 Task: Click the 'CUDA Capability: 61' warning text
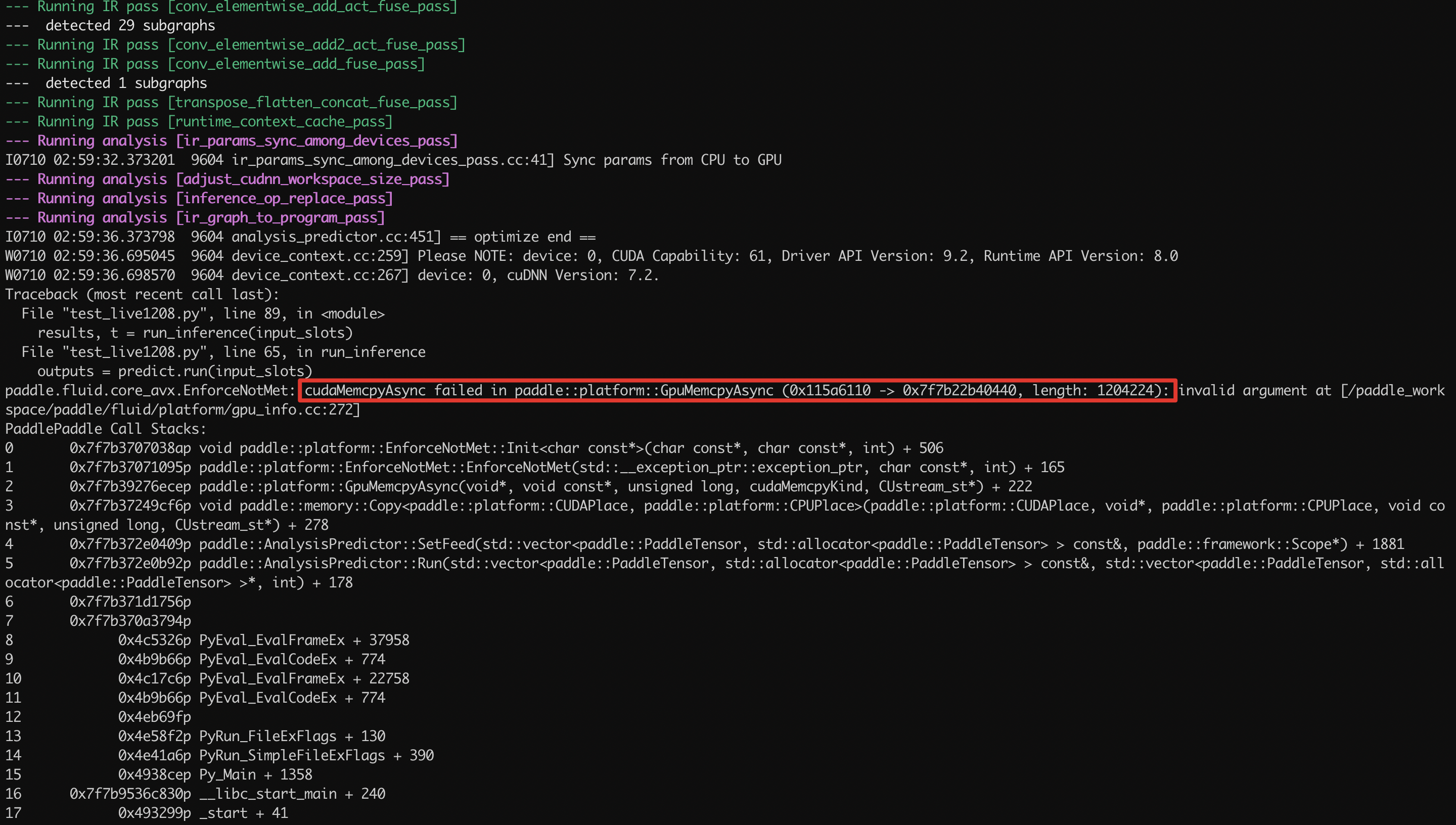click(689, 256)
